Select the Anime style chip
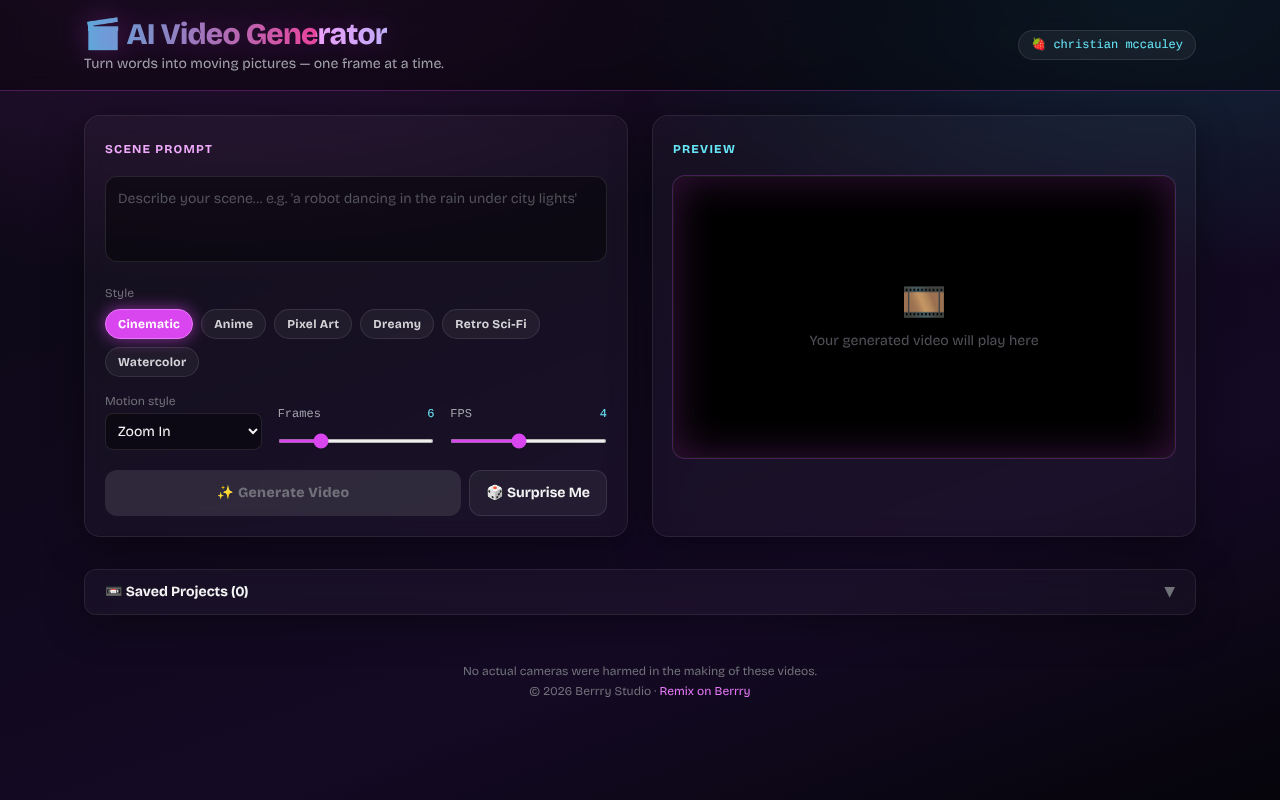The image size is (1280, 800). tap(233, 324)
